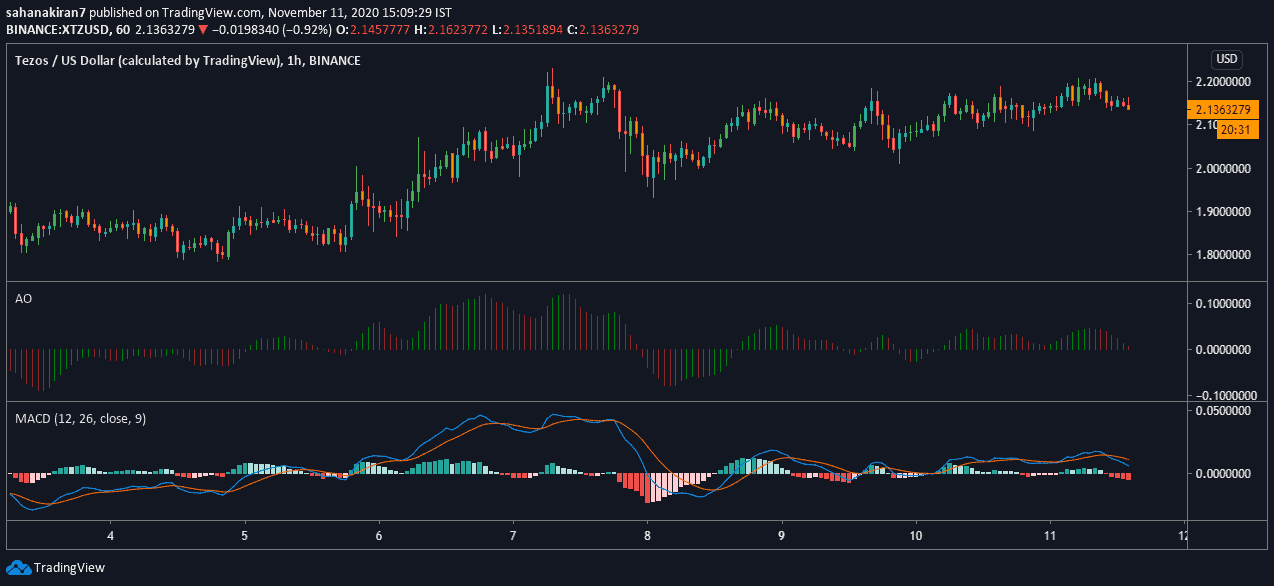Click the sahanakiran7 publisher name
This screenshot has height=586, width=1274.
(45, 14)
